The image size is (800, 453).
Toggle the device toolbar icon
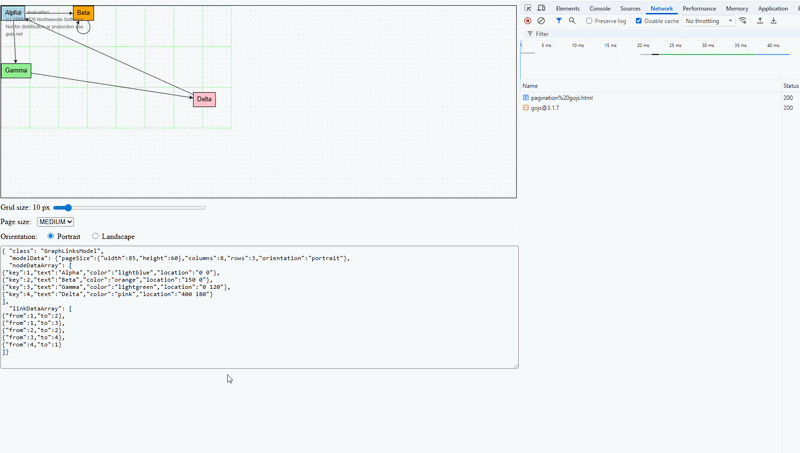[541, 8]
